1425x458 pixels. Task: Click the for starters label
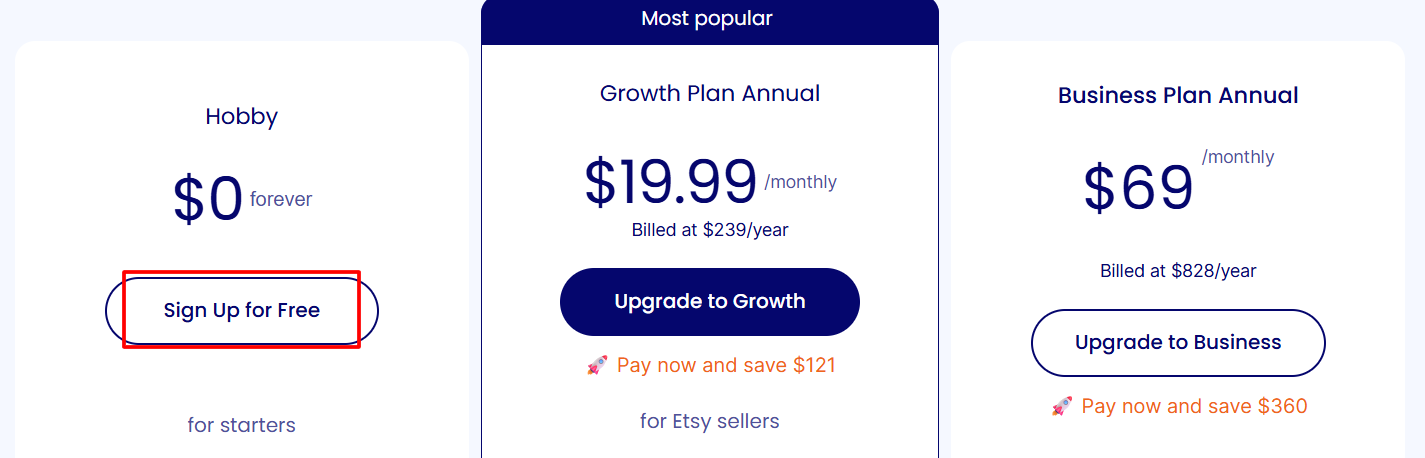[242, 425]
